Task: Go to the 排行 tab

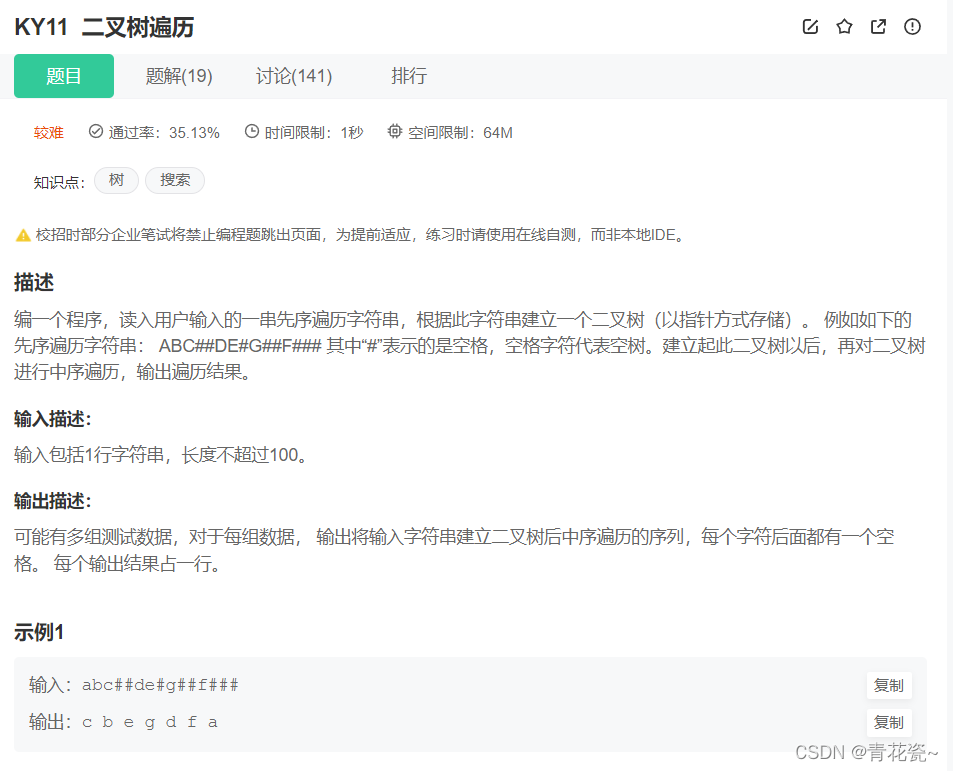Action: (x=409, y=76)
